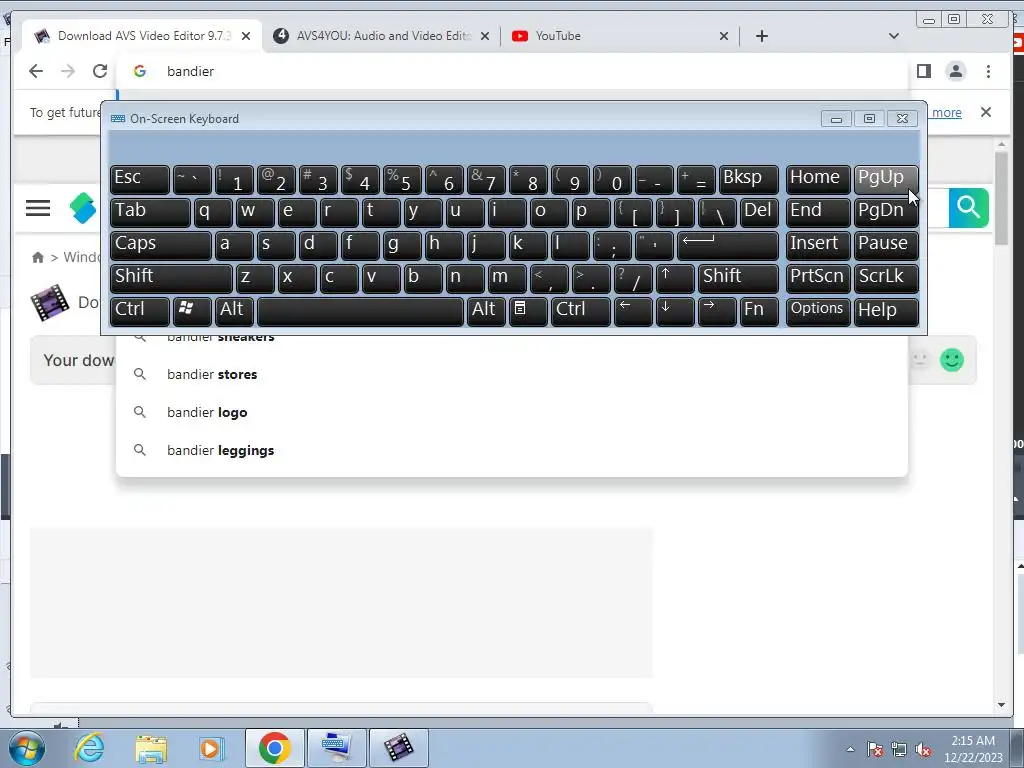Click the right arrow key
This screenshot has width=1024, height=768.
717,312
